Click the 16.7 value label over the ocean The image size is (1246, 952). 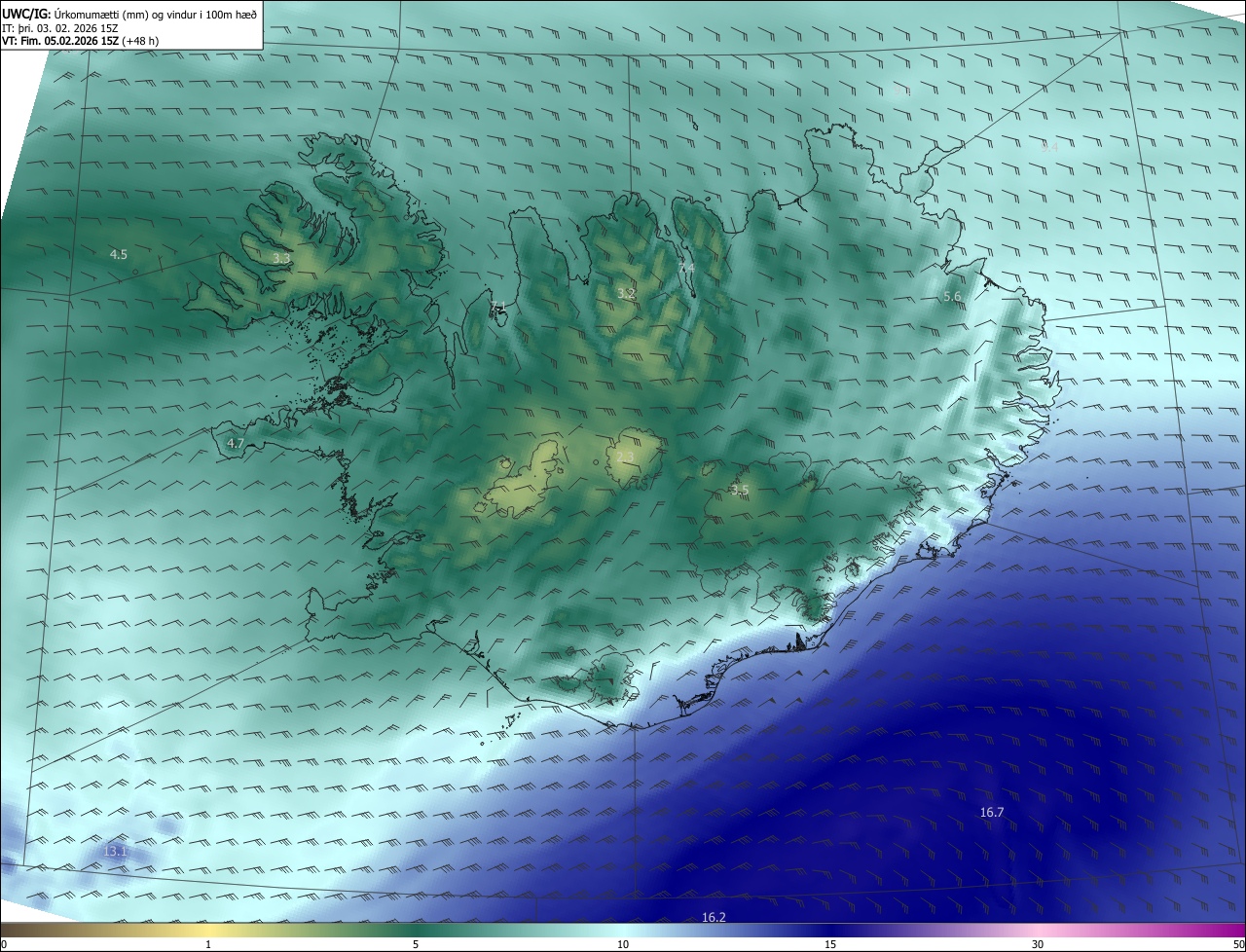coord(992,812)
